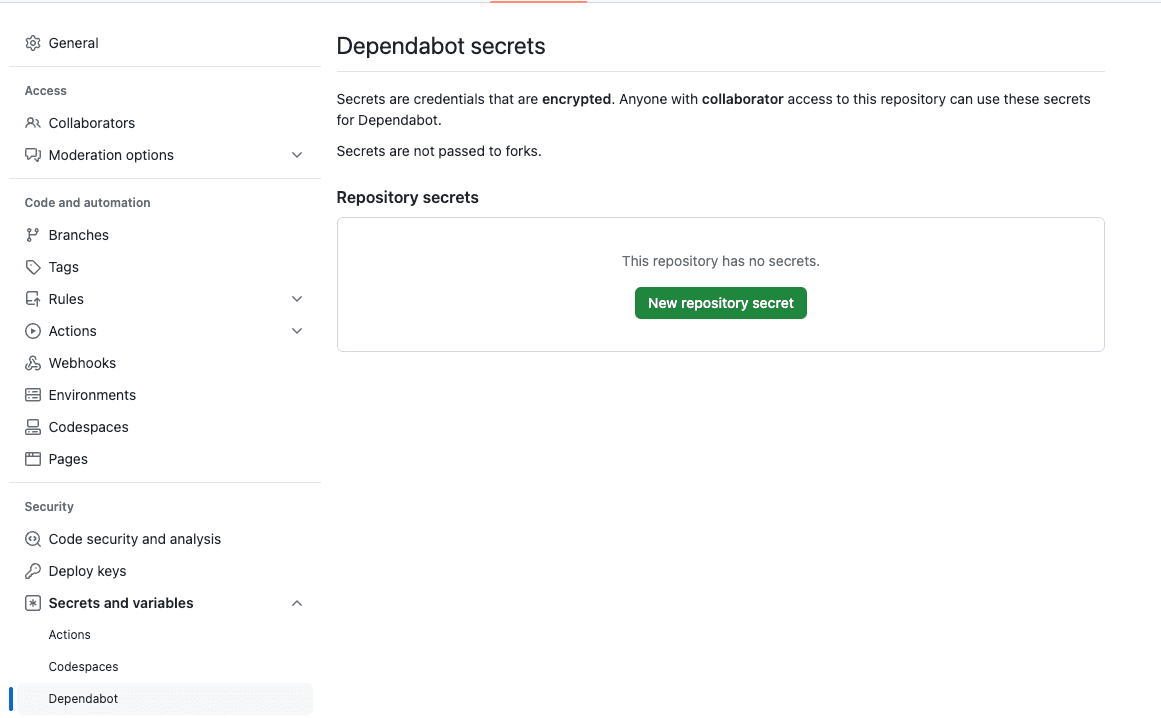
Task: Open Actions under Secrets and variables
Action: [70, 635]
